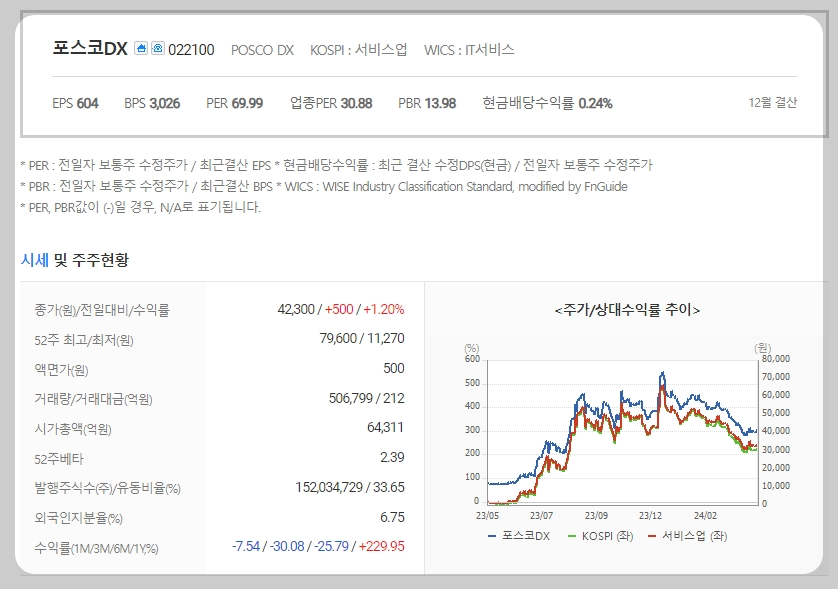This screenshot has width=838, height=589.
Task: Click the PER, PBR값이 (-)일 경우 footnote line
Action: pos(141,207)
